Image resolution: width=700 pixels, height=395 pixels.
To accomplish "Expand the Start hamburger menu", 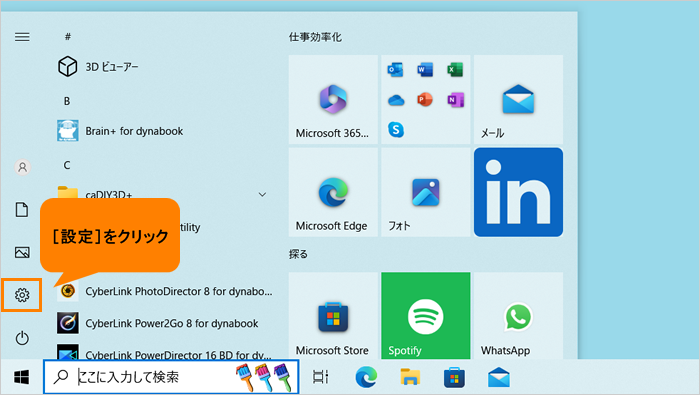I will (22, 37).
